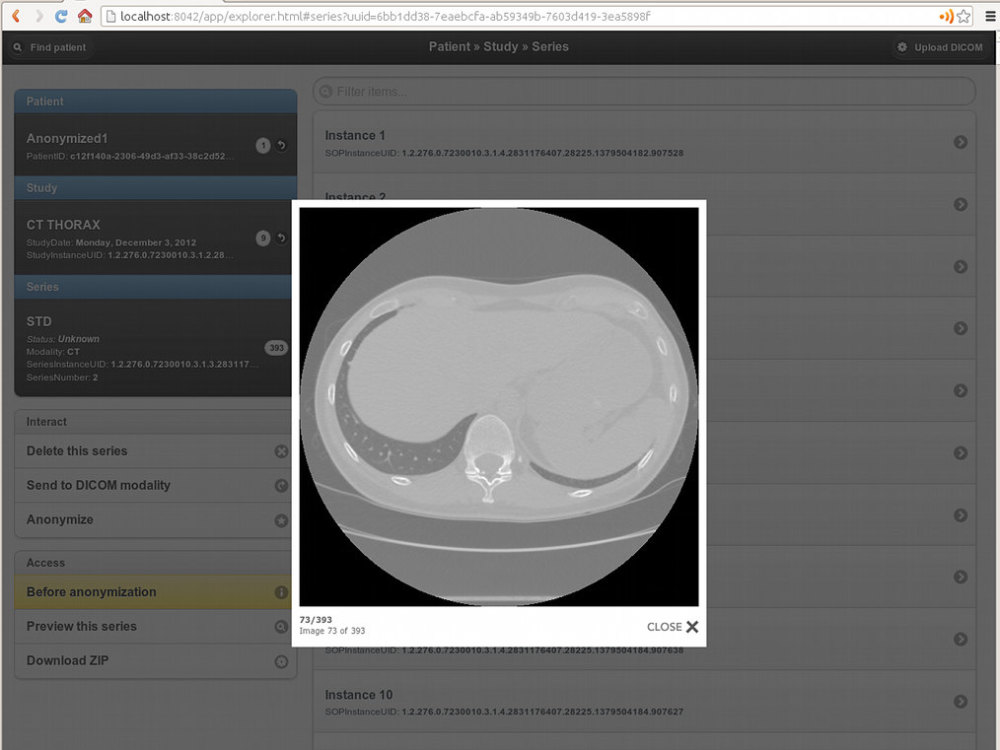
Task: Click the arrow icon on Instance 2 row
Action: [960, 204]
